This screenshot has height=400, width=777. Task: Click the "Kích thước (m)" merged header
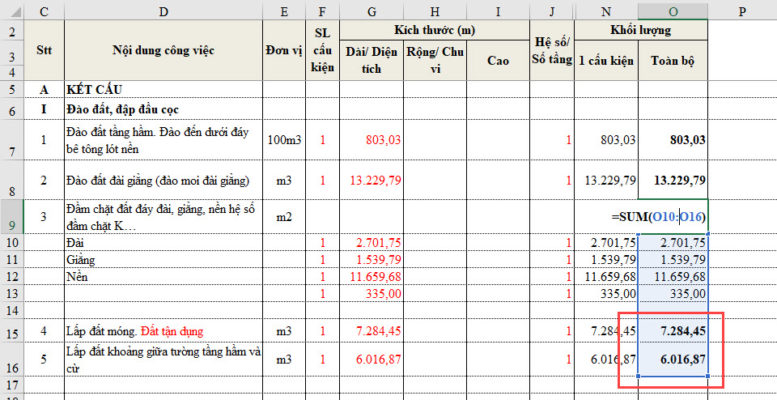(434, 31)
